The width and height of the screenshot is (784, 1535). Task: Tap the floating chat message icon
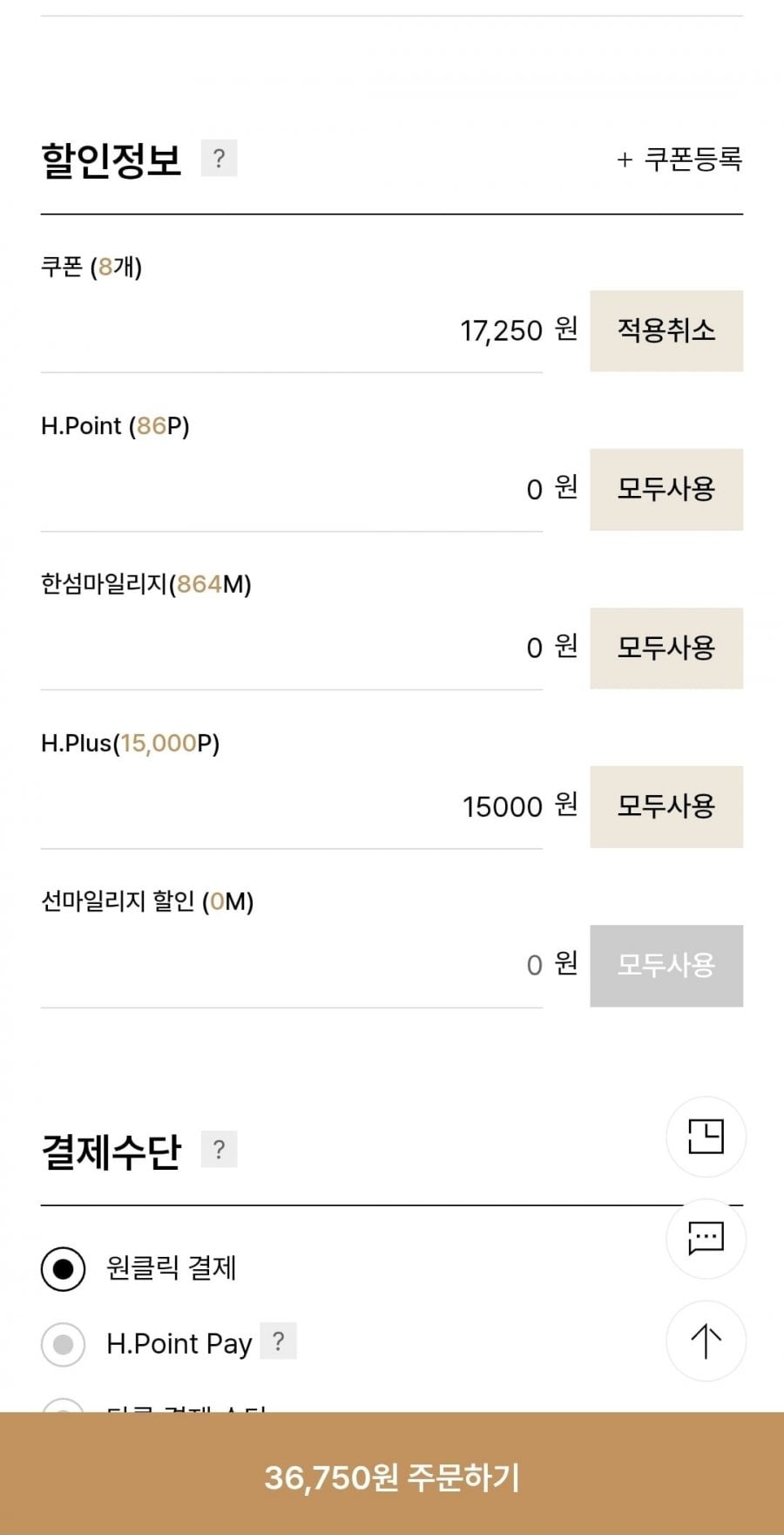tap(706, 1238)
